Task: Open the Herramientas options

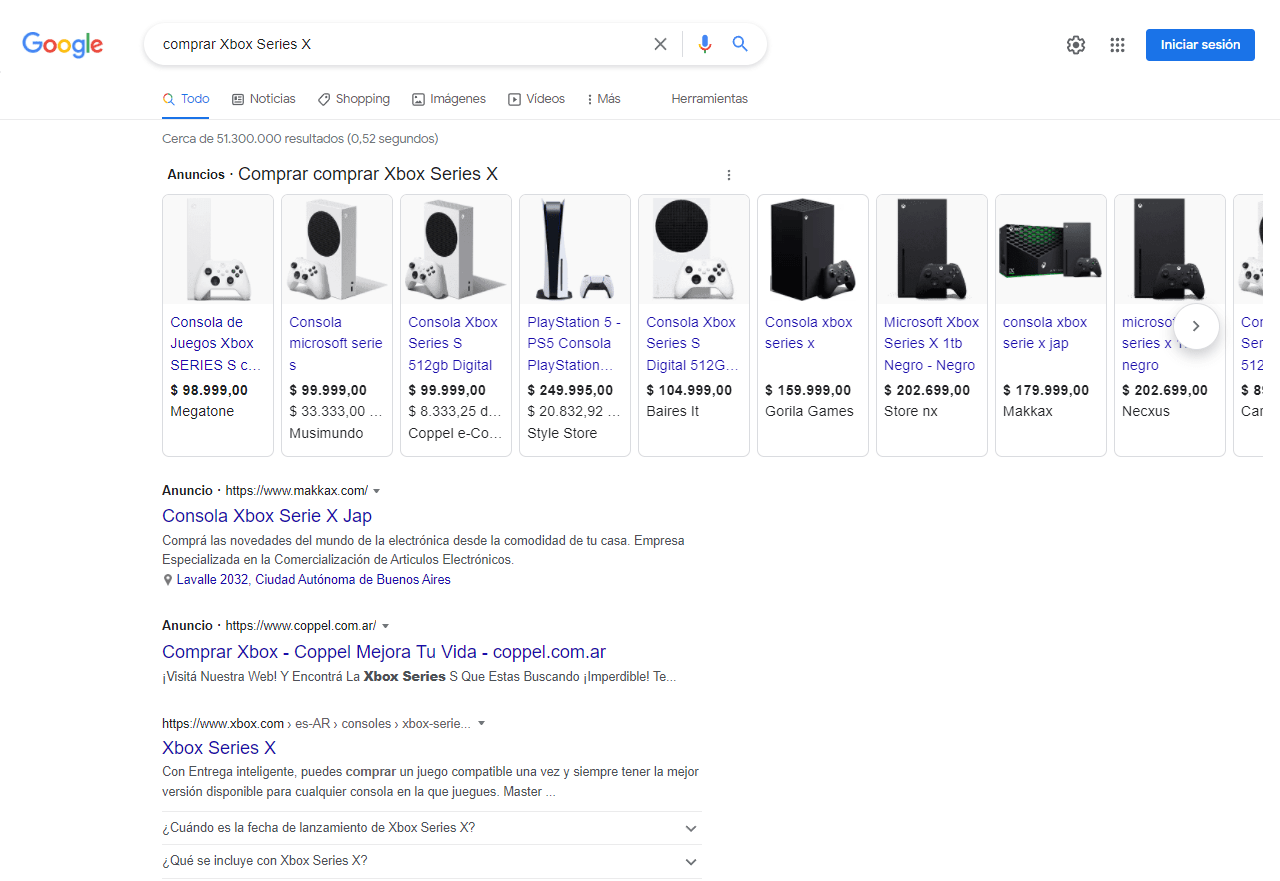Action: point(710,98)
